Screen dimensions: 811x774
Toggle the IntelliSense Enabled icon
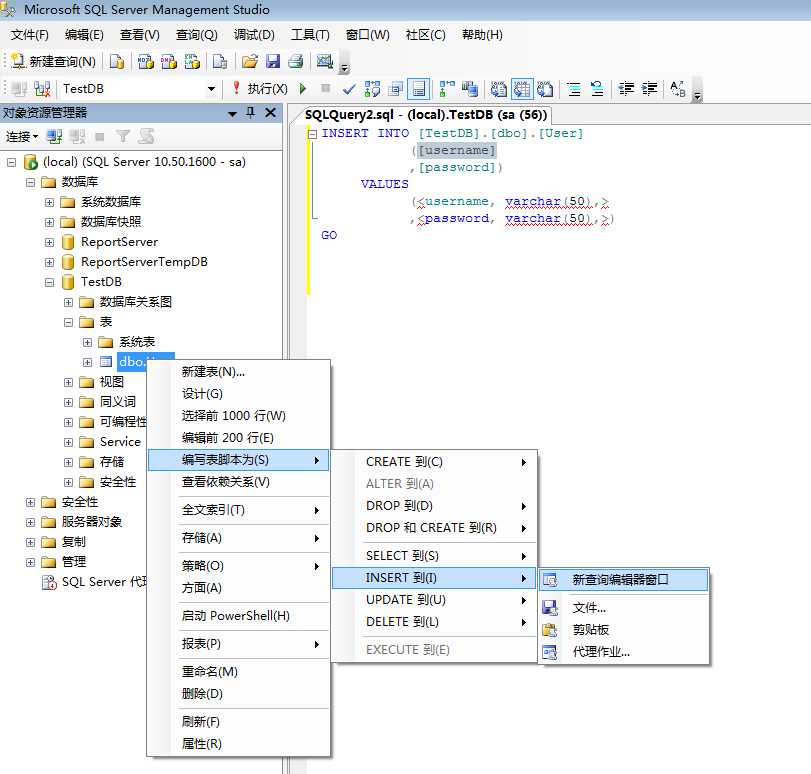click(418, 89)
